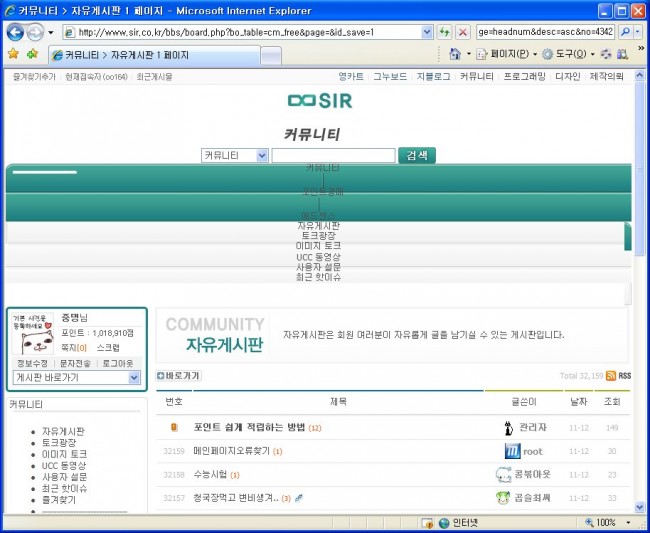Click the stop loading X icon

463,32
